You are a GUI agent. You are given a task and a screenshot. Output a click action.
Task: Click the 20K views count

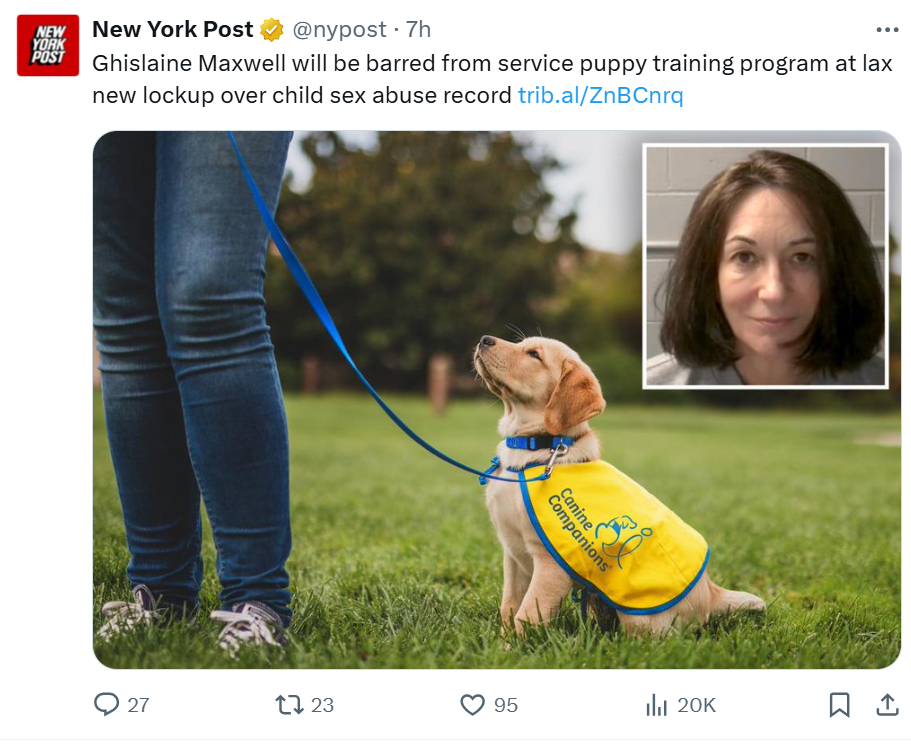(x=697, y=705)
